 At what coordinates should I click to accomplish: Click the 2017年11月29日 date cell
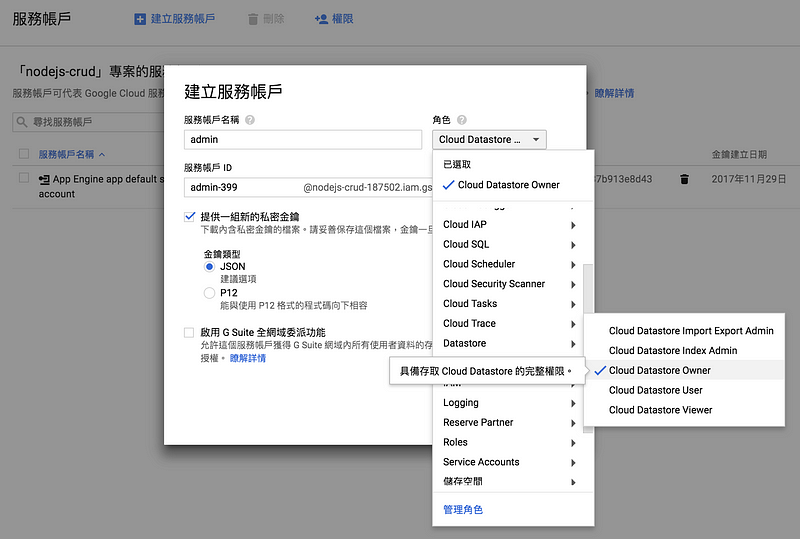point(748,179)
